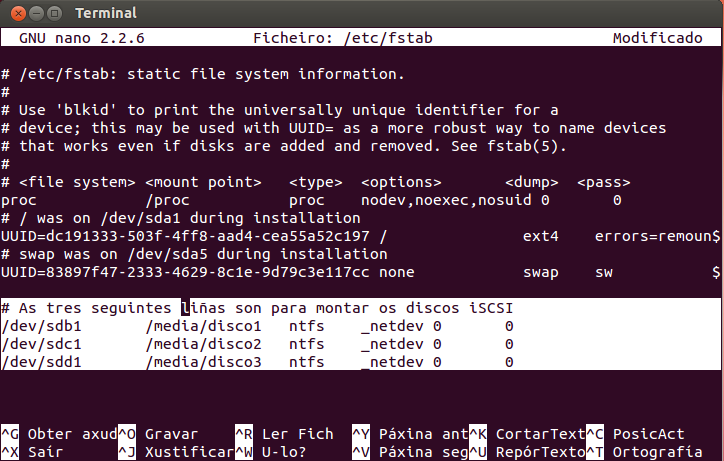724x461 pixels.
Task: Click 'ext4' filesystem type
Action: (541, 236)
